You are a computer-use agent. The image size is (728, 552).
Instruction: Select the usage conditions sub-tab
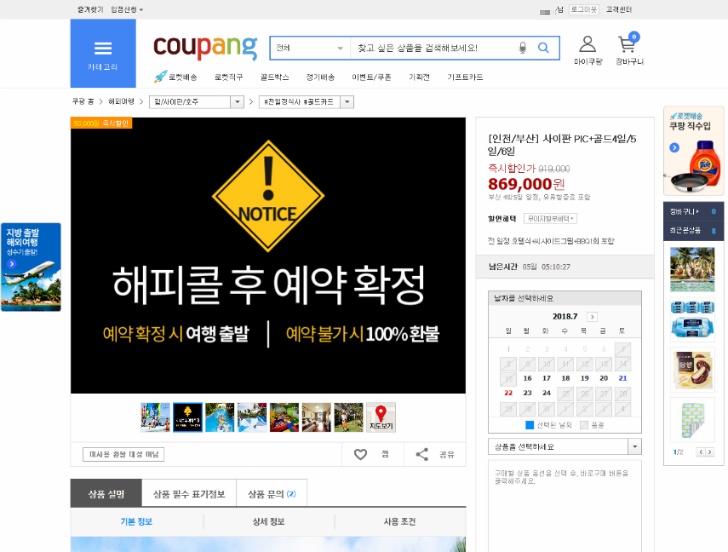coord(400,521)
